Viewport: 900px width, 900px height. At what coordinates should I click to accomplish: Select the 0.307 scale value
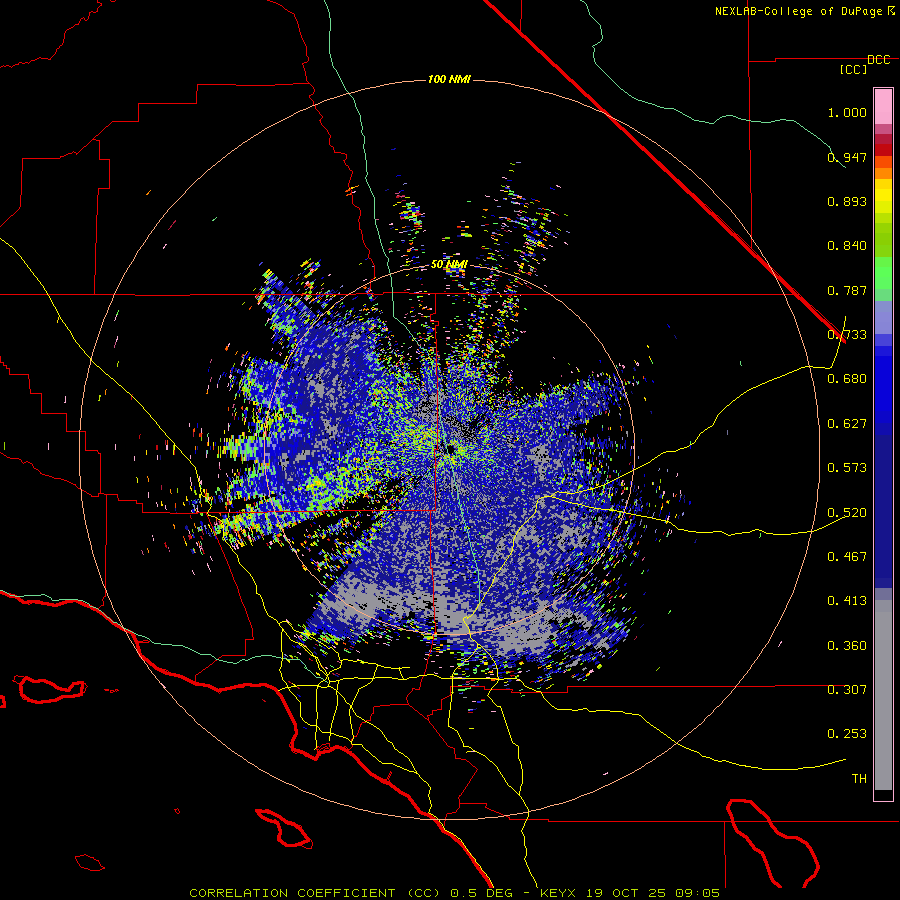[847, 690]
